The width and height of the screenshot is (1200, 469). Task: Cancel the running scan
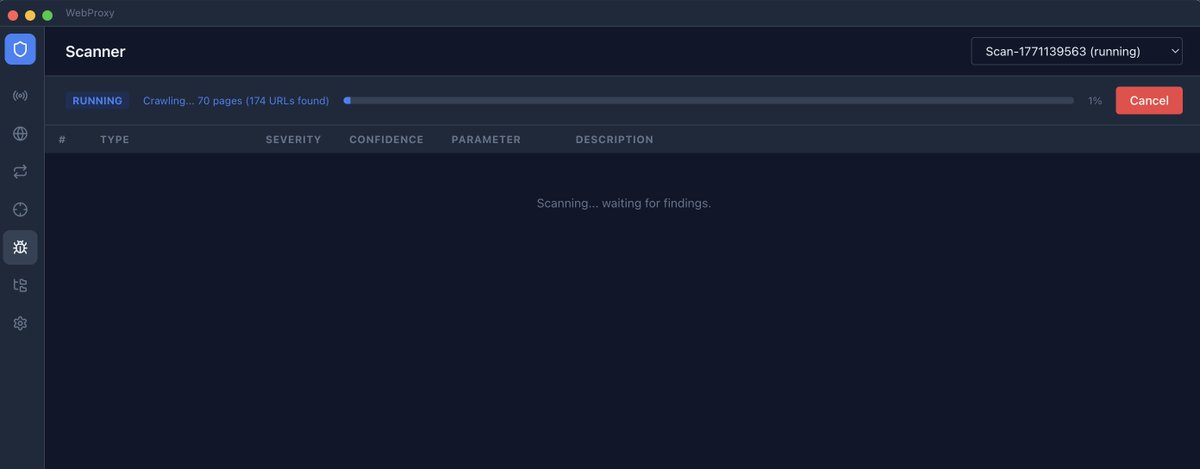[x=1149, y=100]
